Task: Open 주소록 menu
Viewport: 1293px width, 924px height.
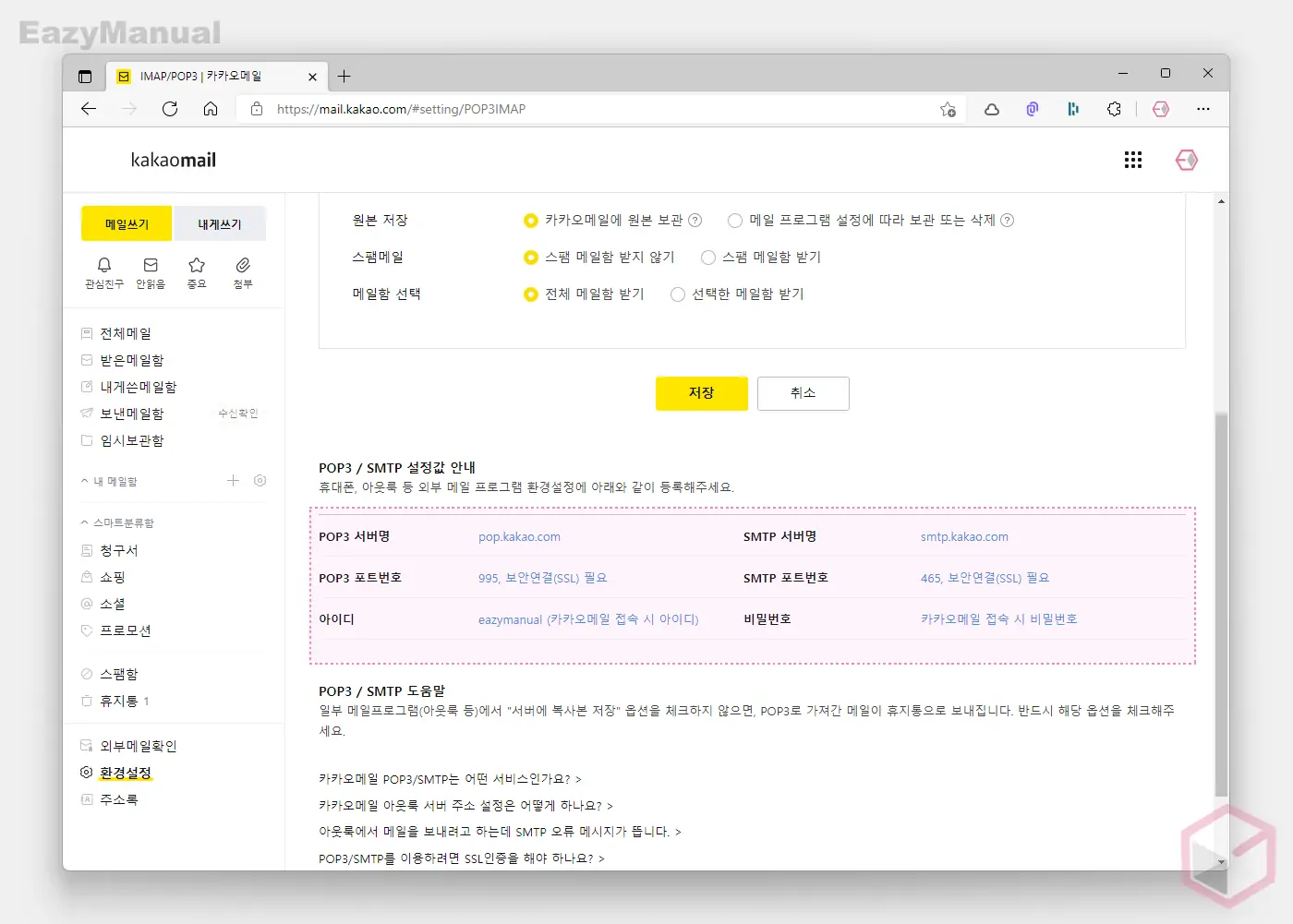Action: click(x=119, y=799)
